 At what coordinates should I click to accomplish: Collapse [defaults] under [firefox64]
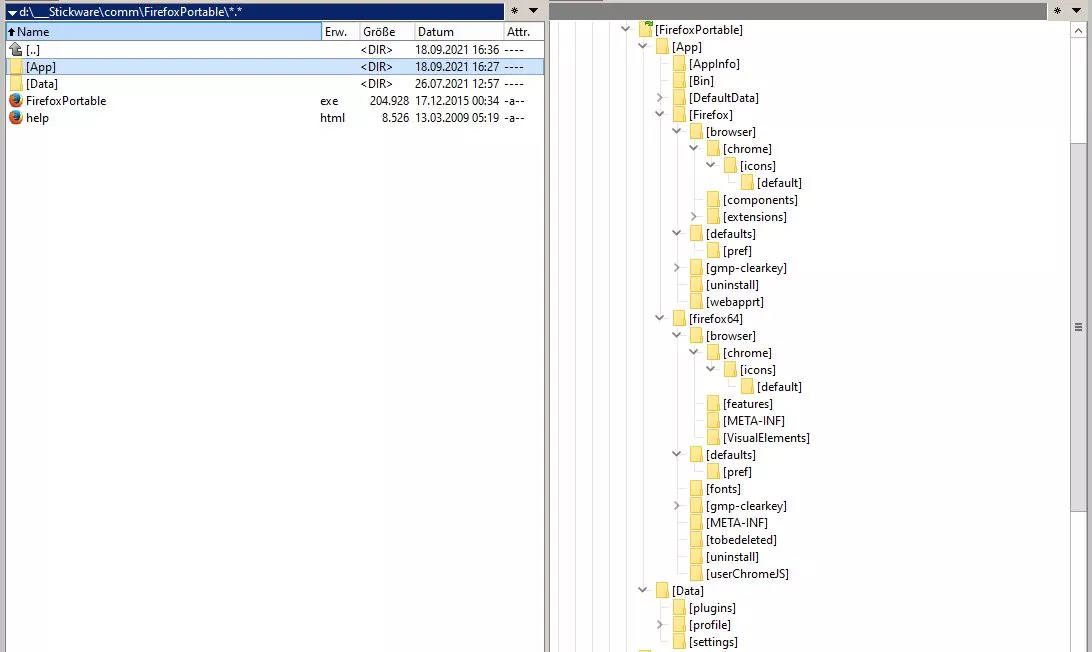(x=676, y=454)
